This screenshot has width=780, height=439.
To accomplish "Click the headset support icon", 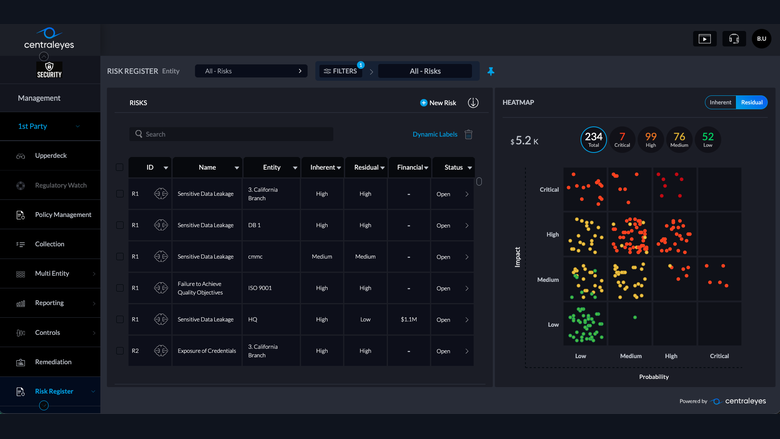I will point(734,39).
